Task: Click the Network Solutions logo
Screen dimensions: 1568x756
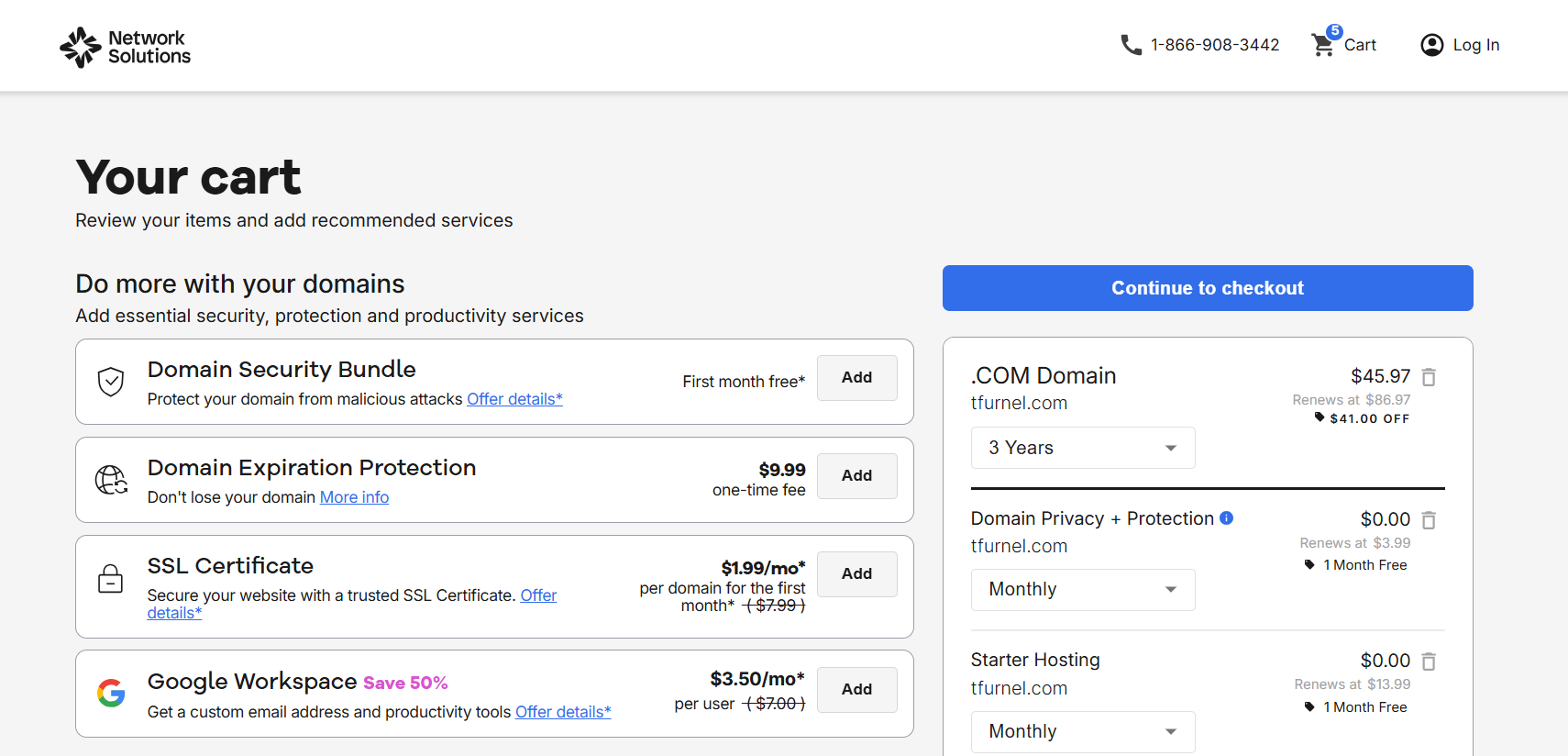Action: coord(125,47)
